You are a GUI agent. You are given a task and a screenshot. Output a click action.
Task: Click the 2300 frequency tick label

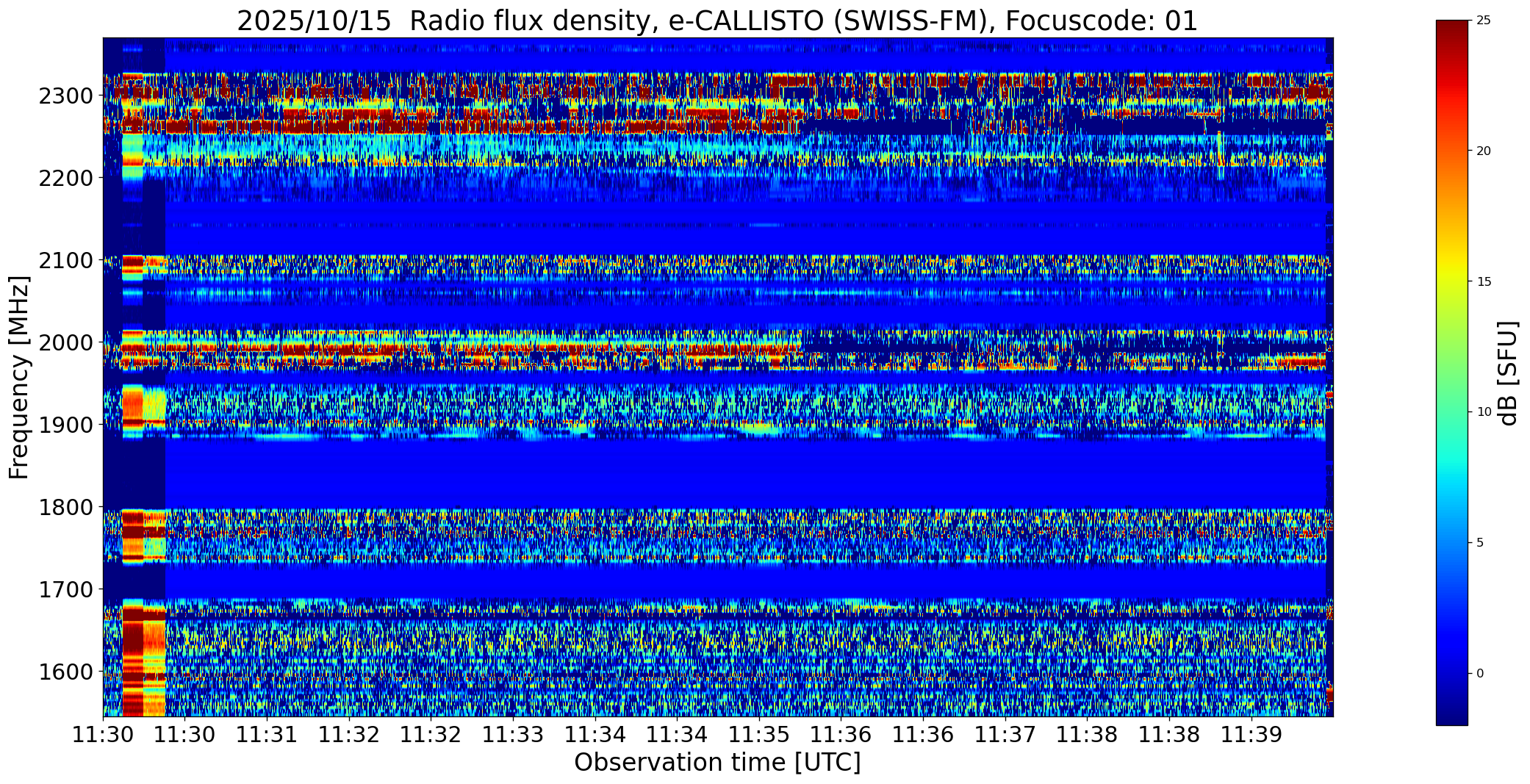[65, 96]
